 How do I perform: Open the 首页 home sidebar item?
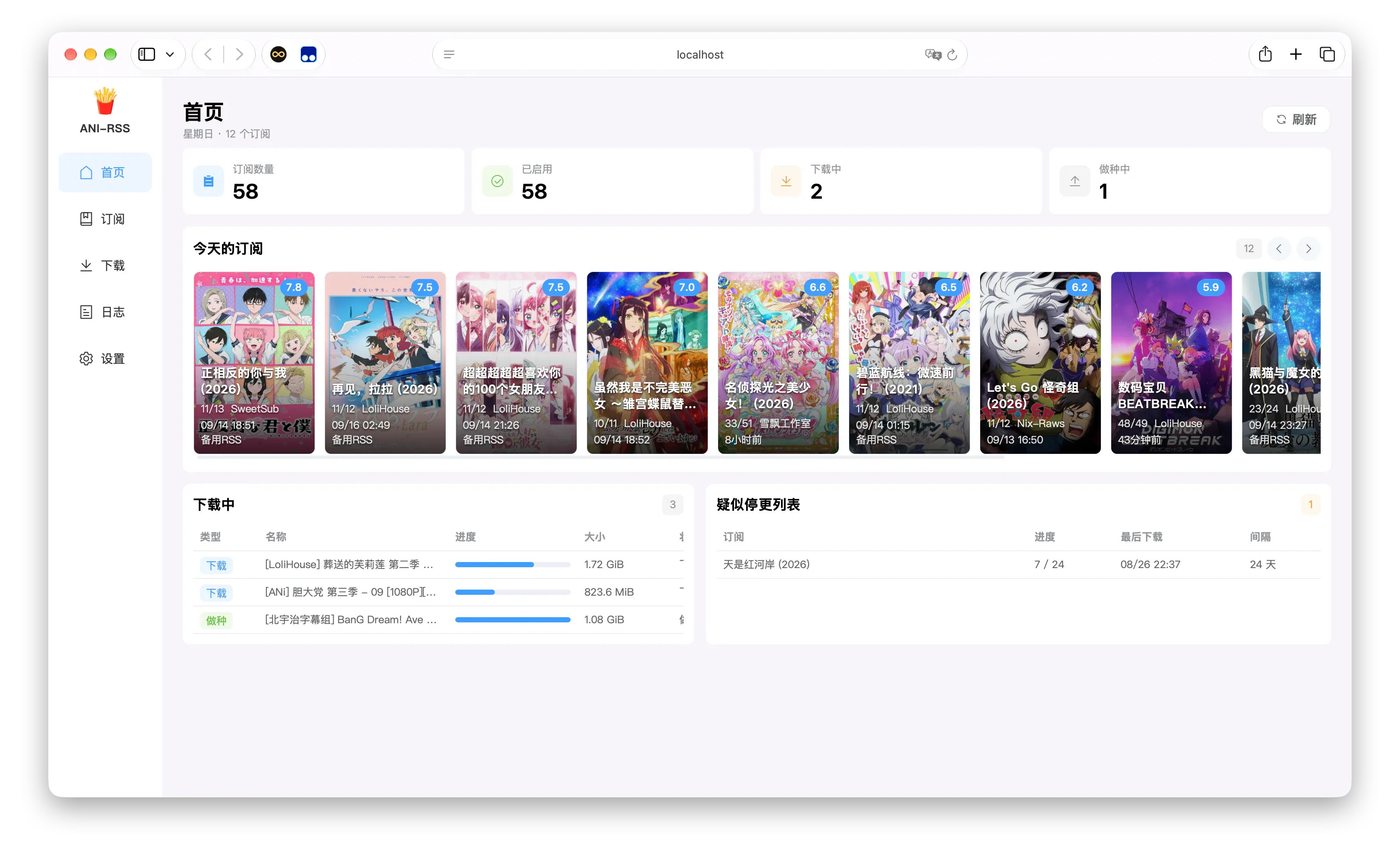click(105, 172)
